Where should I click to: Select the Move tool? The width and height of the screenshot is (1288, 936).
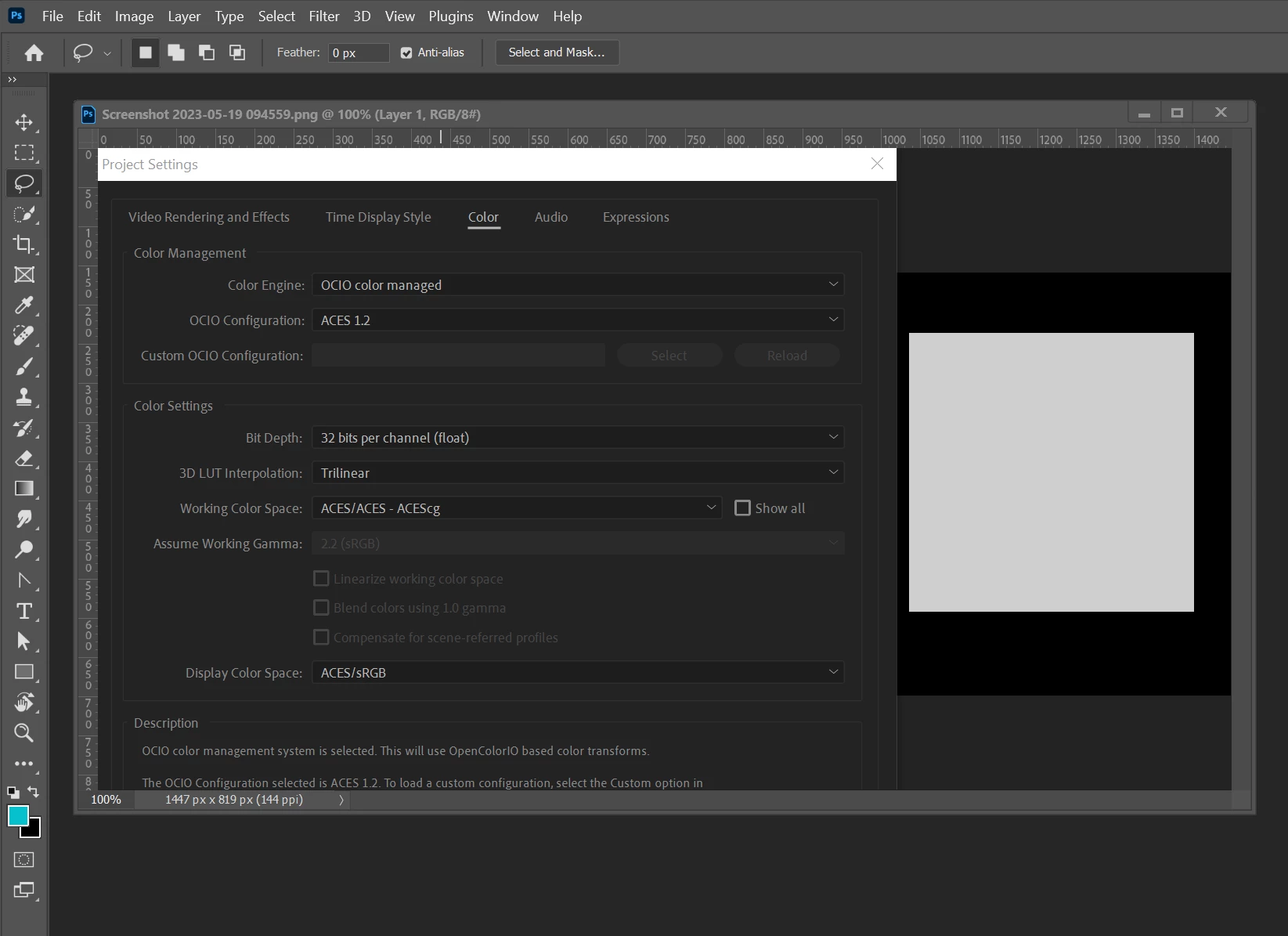(24, 122)
